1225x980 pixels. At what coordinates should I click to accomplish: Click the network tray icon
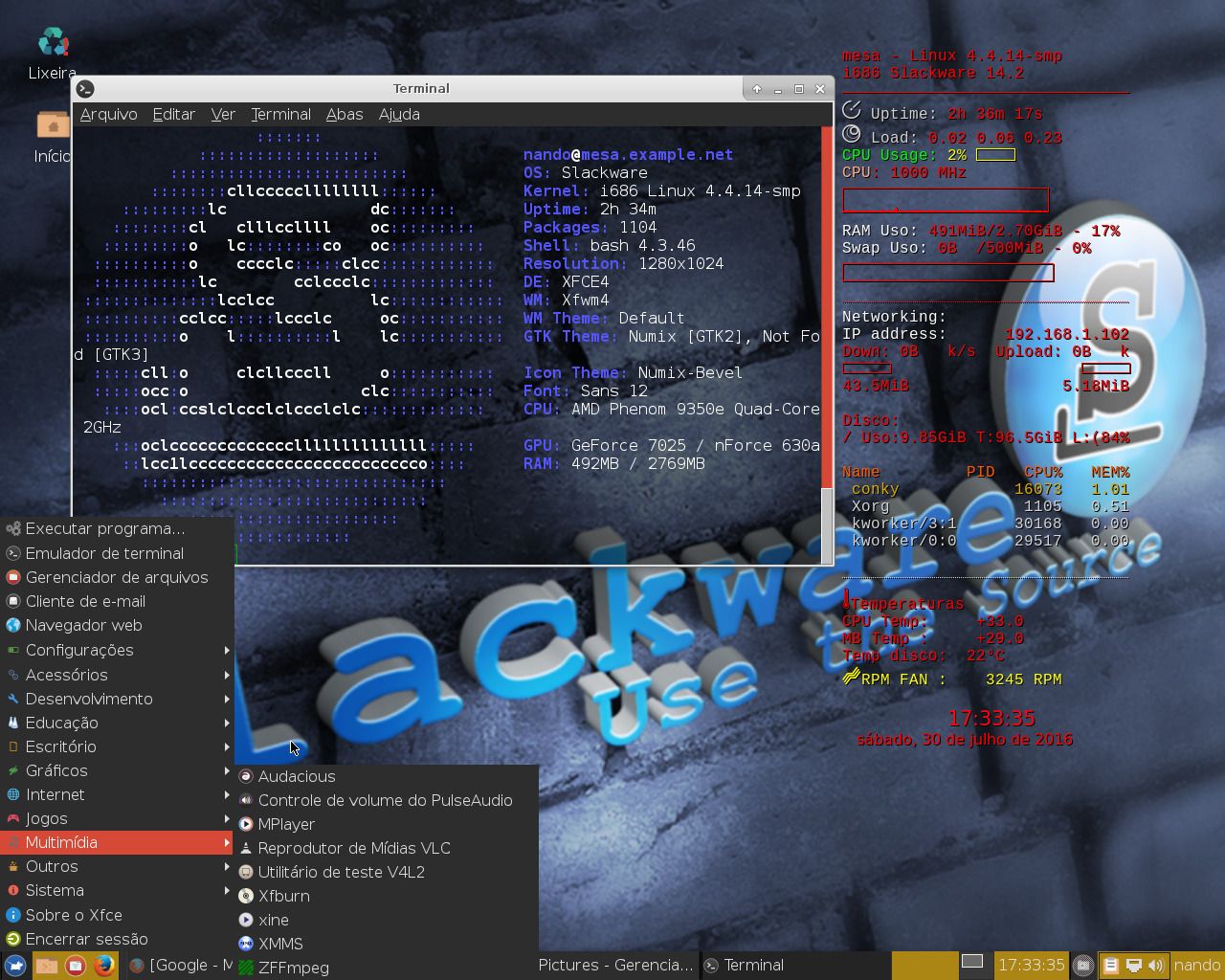click(x=1134, y=966)
